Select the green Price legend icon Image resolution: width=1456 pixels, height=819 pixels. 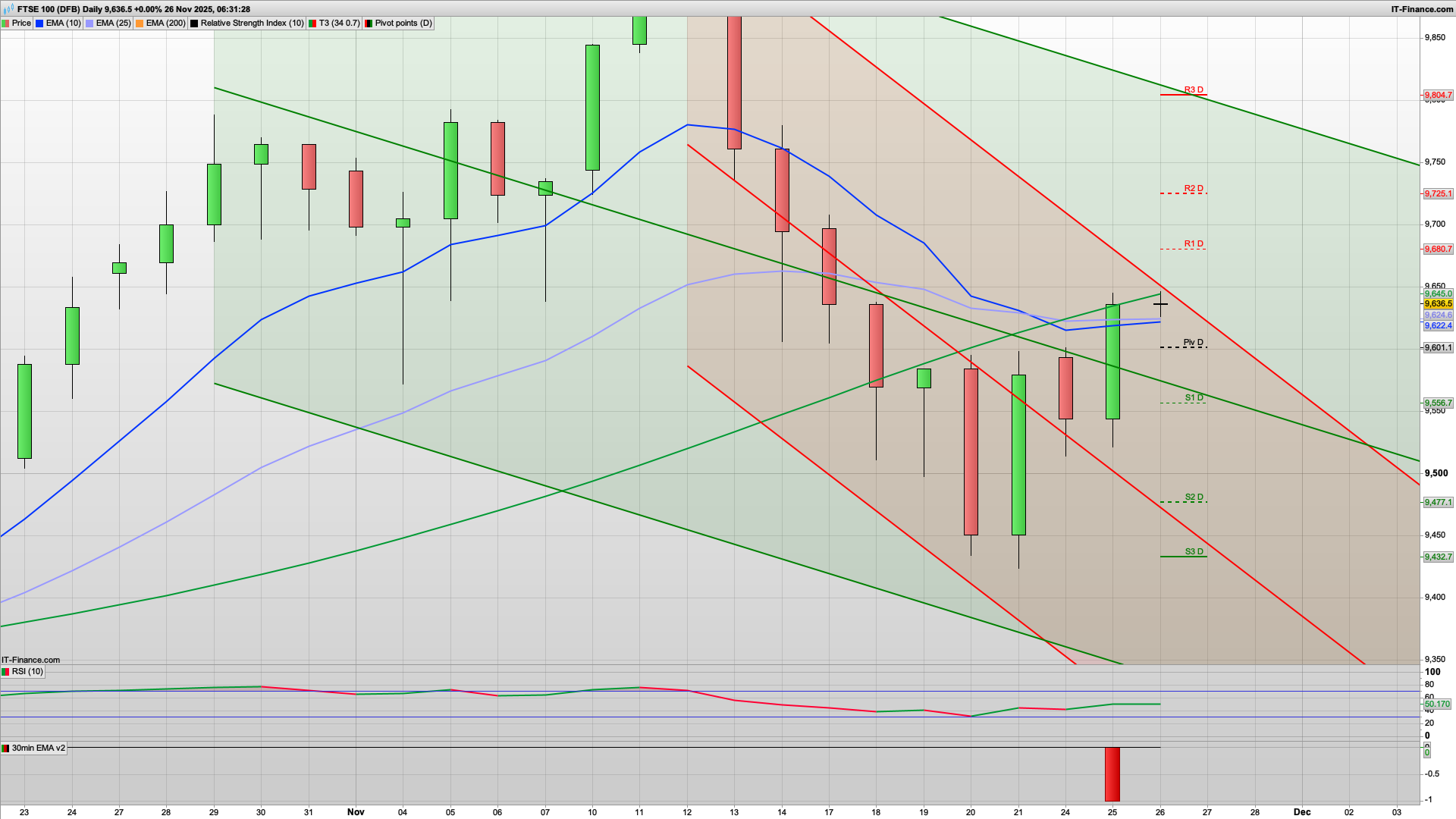(x=6, y=23)
